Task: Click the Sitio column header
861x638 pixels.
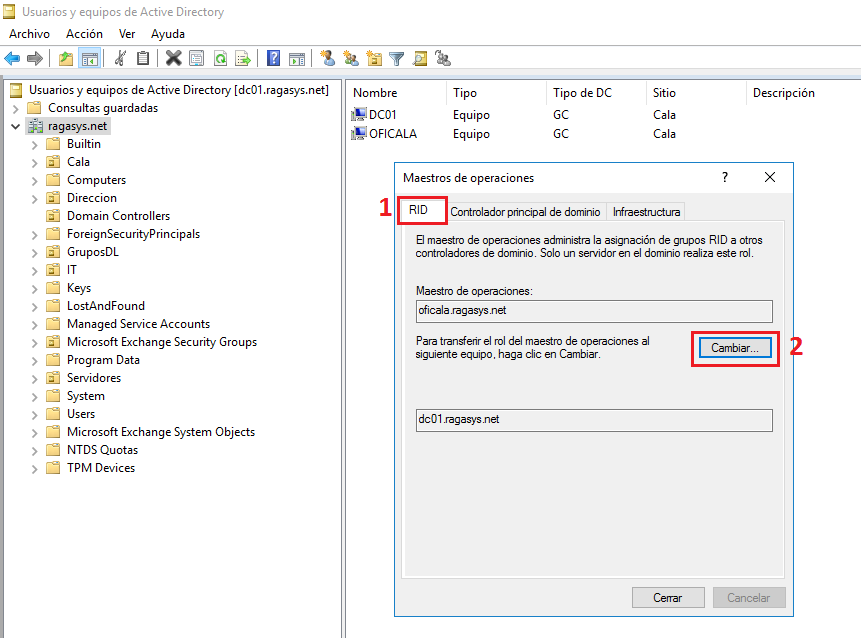Action: point(696,93)
